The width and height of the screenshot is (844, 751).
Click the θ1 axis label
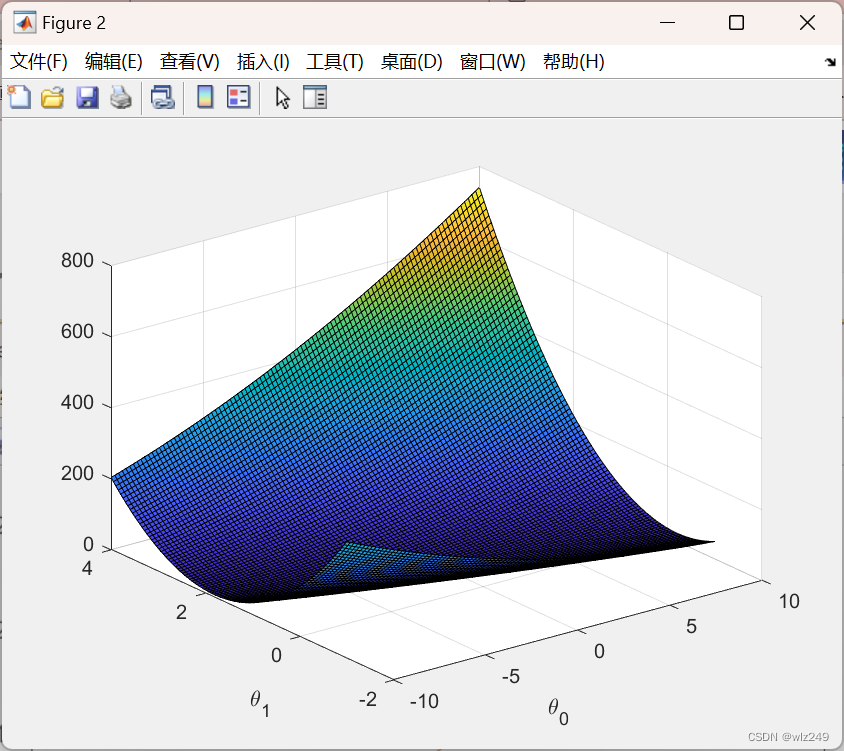point(260,704)
